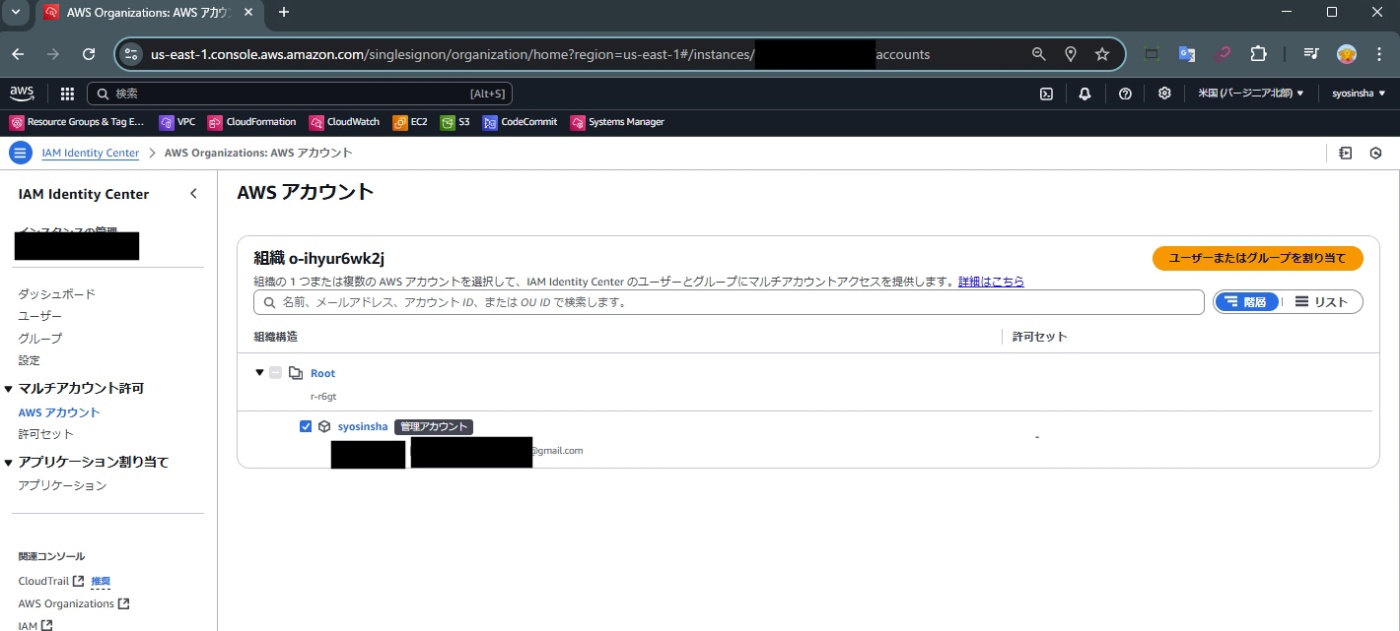Reload the current page
The height and width of the screenshot is (631, 1400).
pos(89,54)
